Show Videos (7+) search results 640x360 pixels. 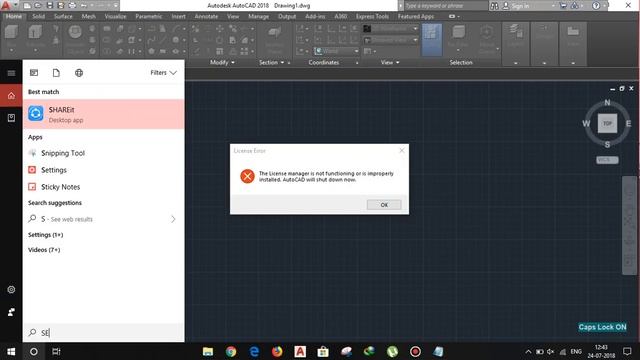[x=44, y=250]
